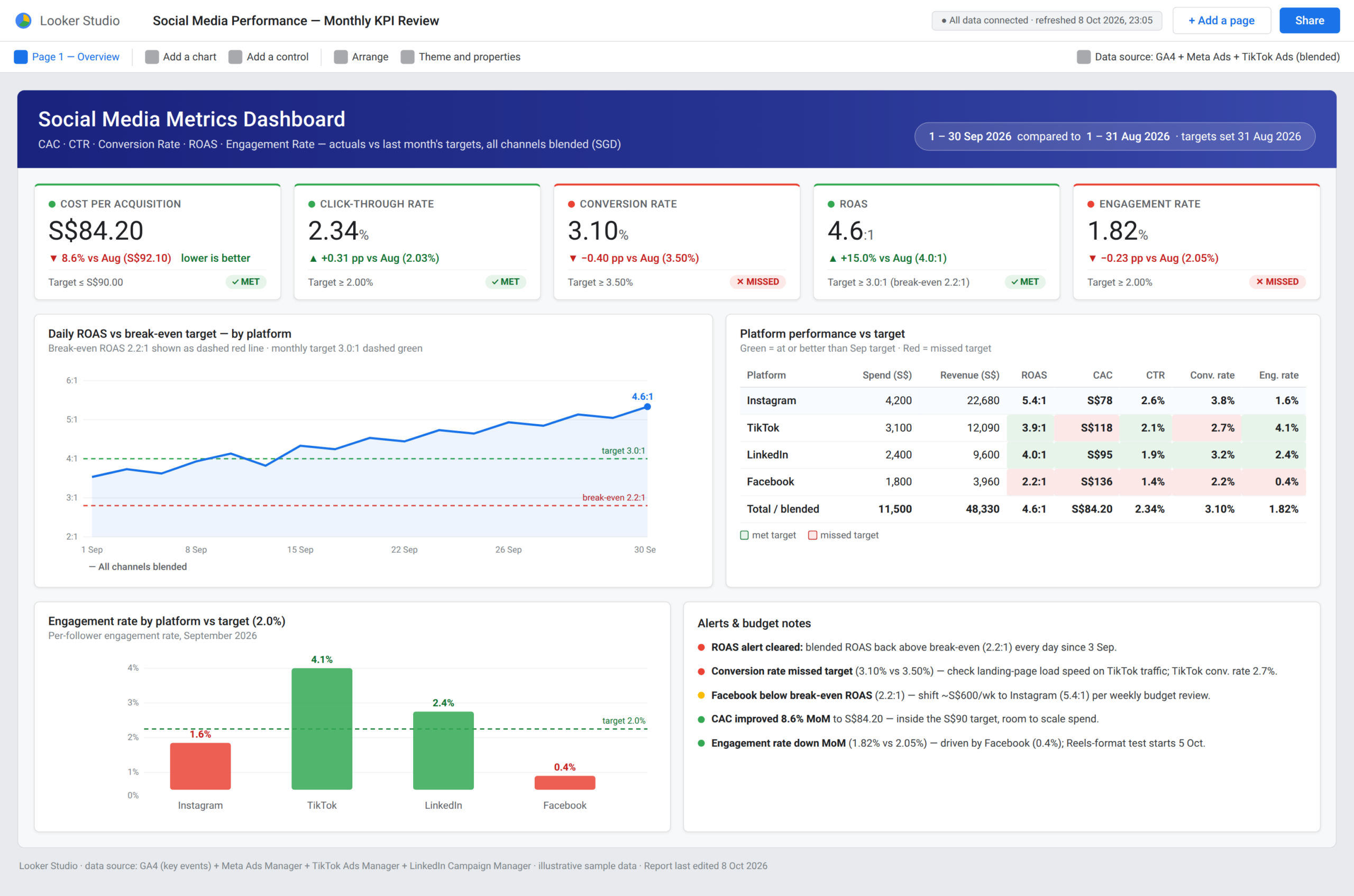Open the date range comparison selector

[x=1114, y=136]
